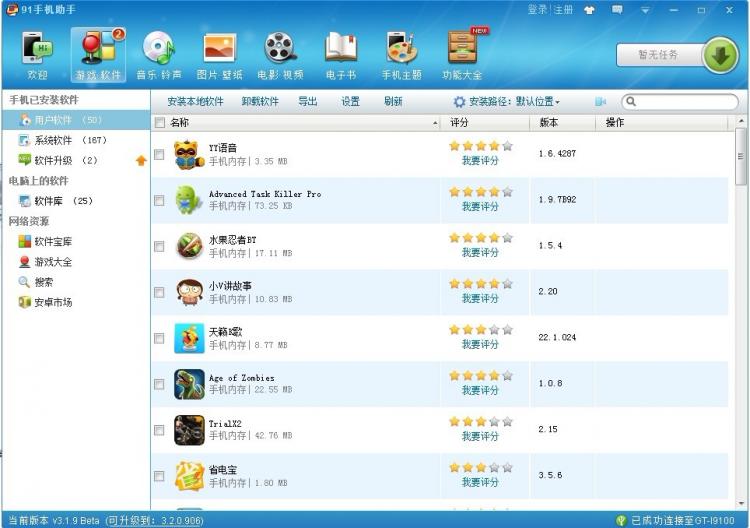The width and height of the screenshot is (750, 528).
Task: Open 搜索 in the sidebar
Action: click(x=76, y=282)
